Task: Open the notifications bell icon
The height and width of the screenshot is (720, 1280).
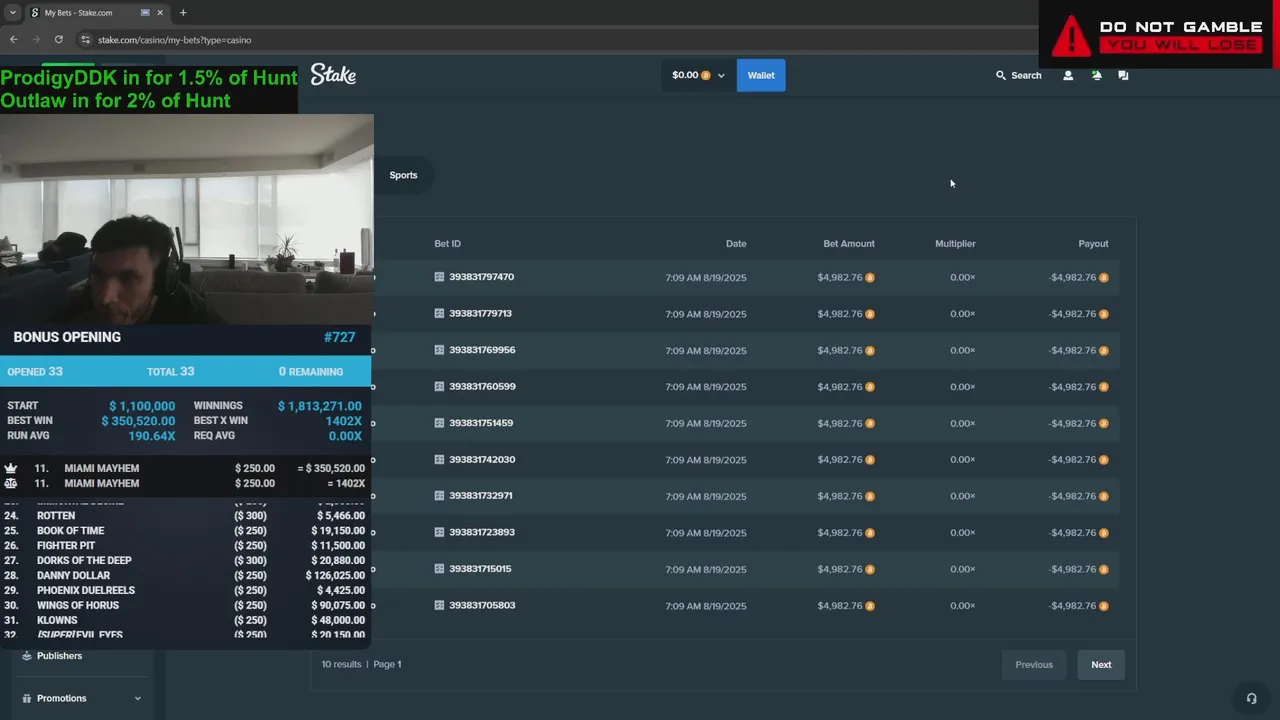Action: point(1096,75)
